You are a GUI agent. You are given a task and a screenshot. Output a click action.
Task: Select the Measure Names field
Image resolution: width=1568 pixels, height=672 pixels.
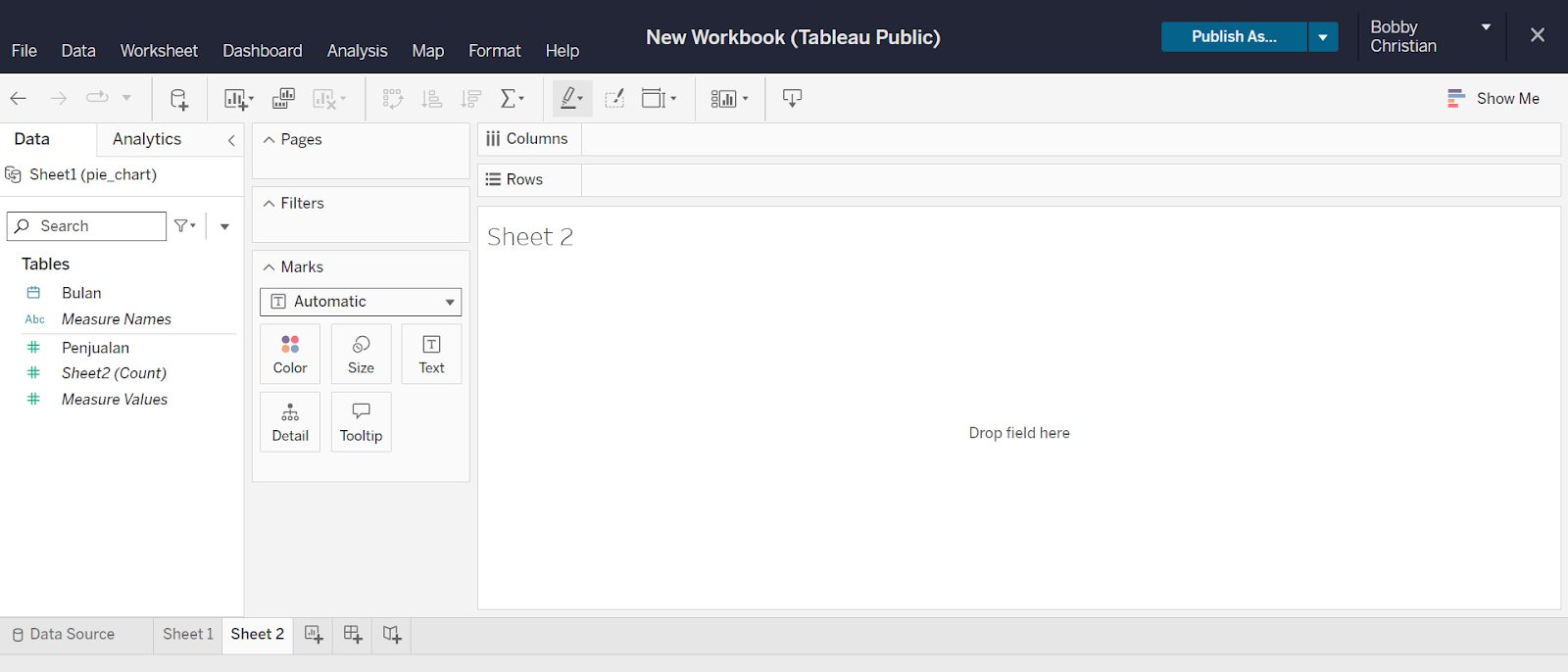pos(116,319)
